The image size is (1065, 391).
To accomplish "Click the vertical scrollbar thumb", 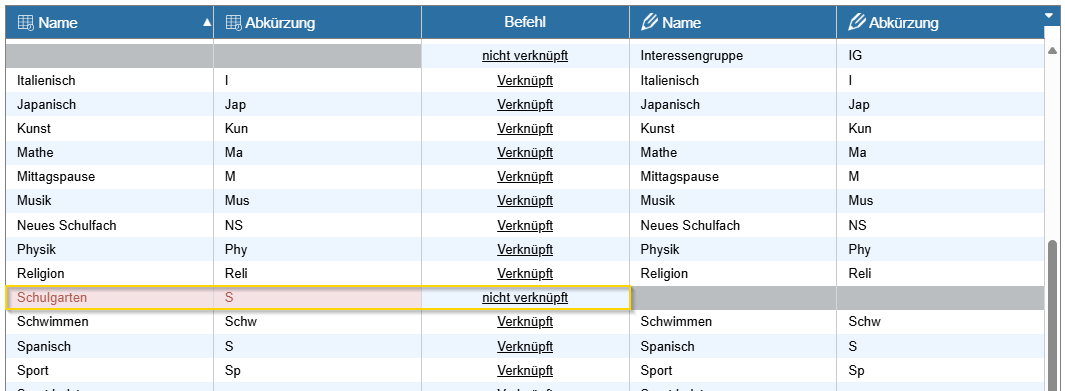I will click(1052, 314).
